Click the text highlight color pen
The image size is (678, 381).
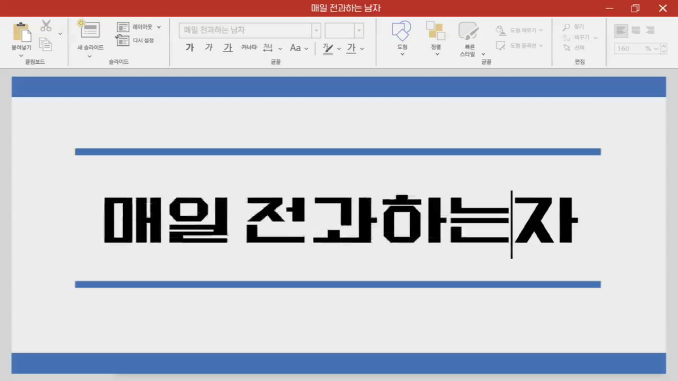point(328,48)
